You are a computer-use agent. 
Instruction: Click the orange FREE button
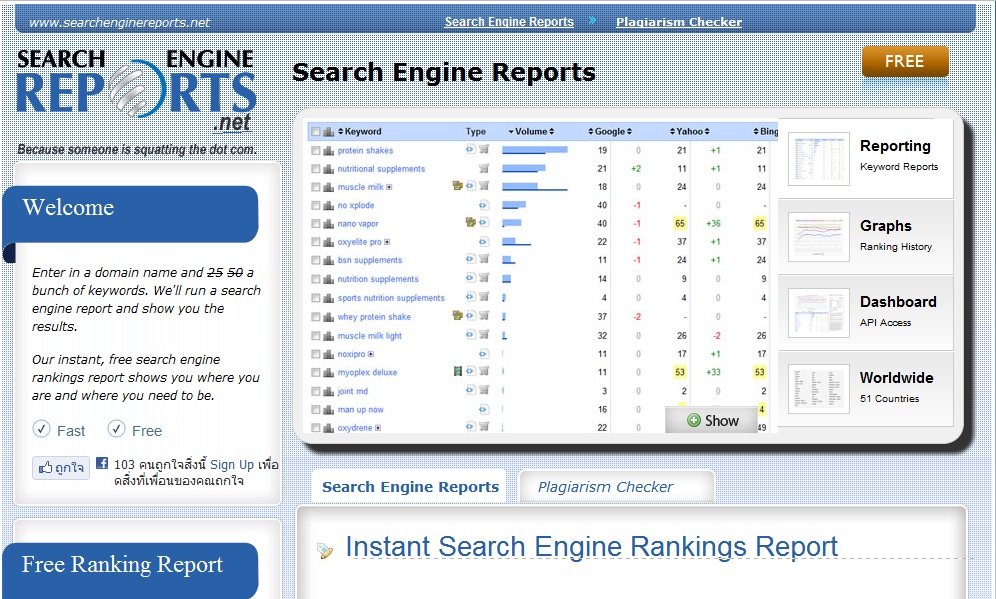905,62
